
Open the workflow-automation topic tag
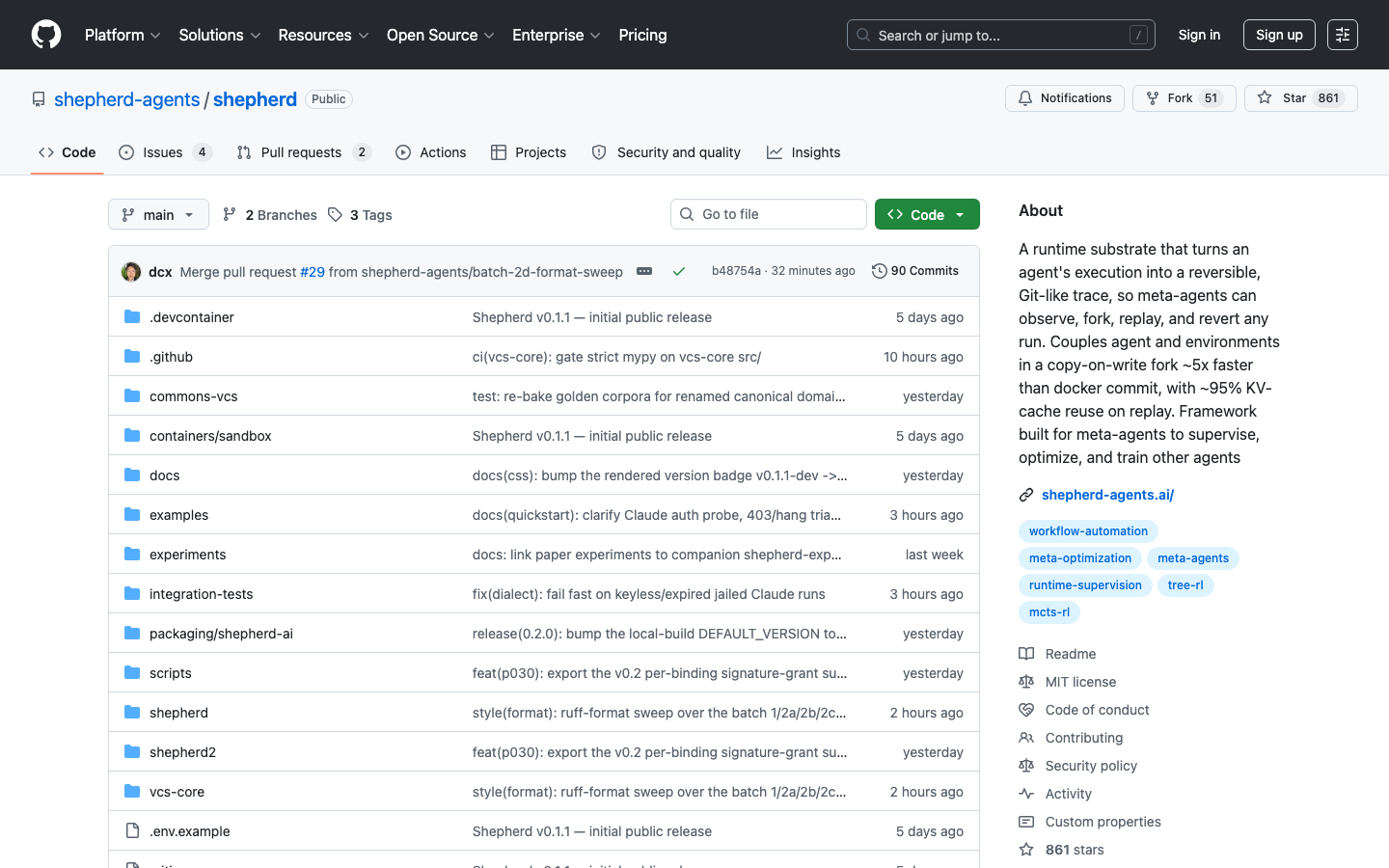[1088, 531]
